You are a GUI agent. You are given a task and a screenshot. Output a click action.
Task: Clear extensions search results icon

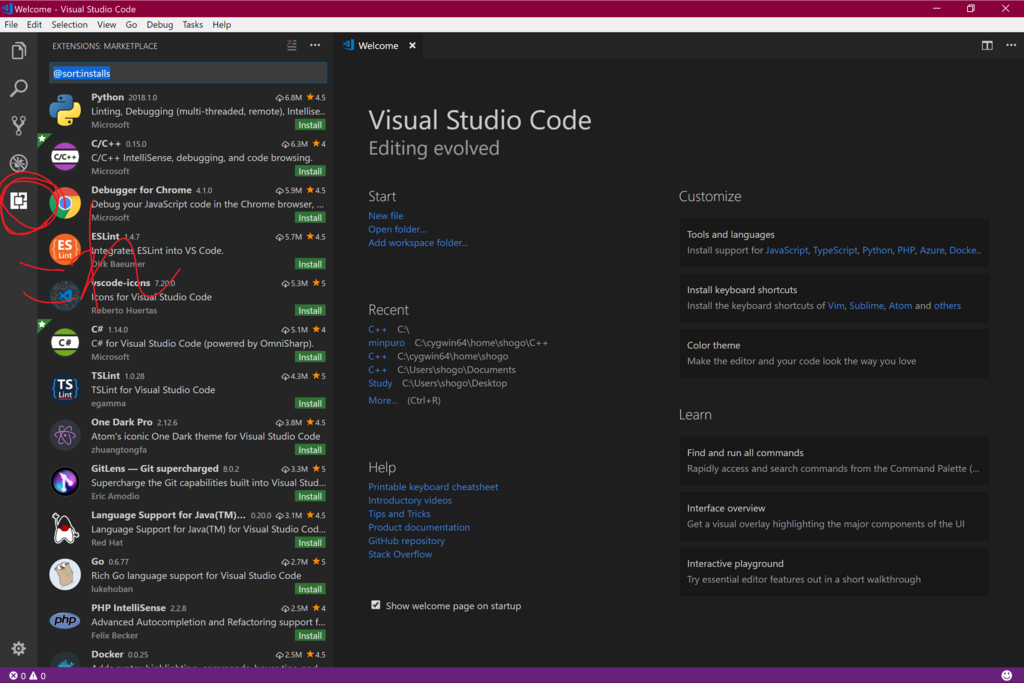291,45
